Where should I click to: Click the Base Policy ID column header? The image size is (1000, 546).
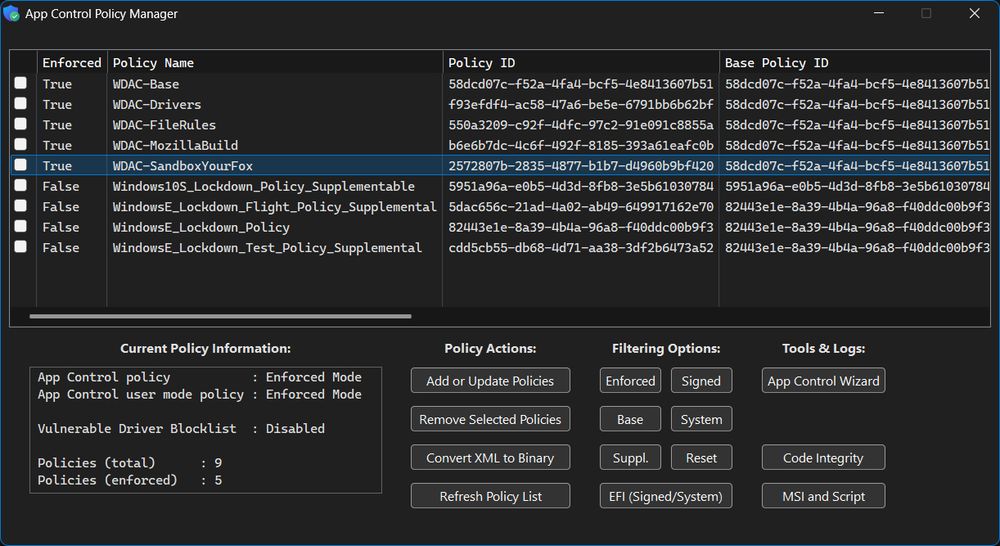click(855, 63)
